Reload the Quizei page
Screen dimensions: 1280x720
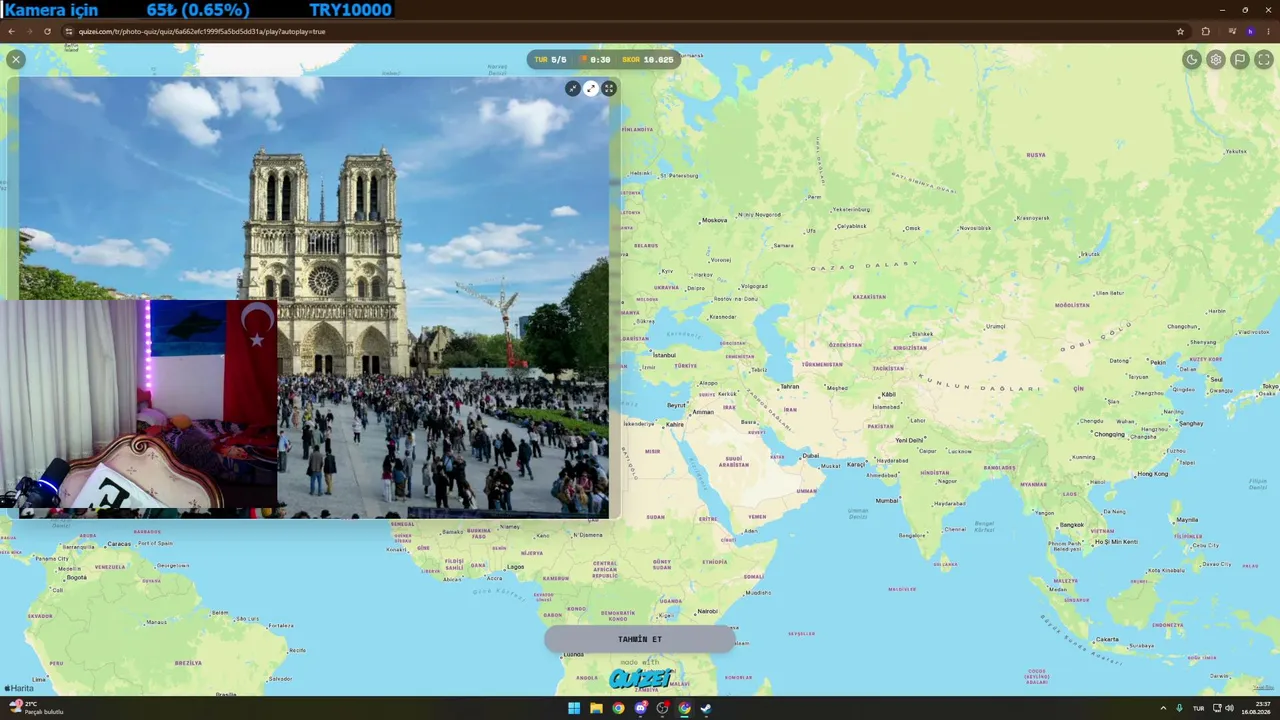point(47,31)
